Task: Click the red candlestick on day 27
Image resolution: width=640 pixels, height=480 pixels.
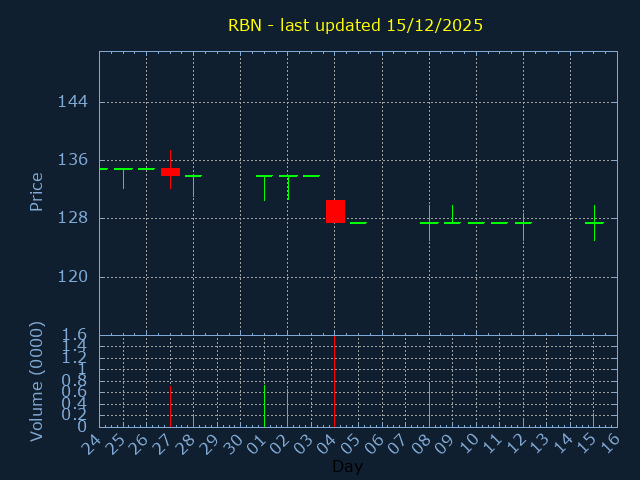Action: (170, 172)
